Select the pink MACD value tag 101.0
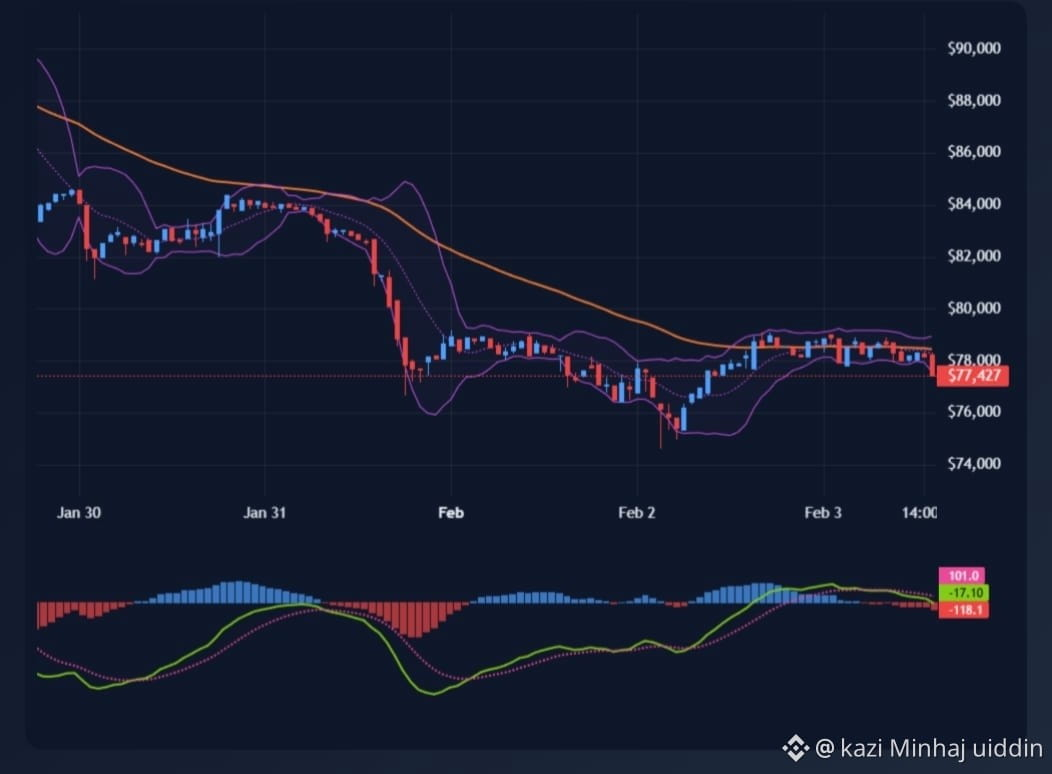The width and height of the screenshot is (1052, 774). click(x=962, y=575)
